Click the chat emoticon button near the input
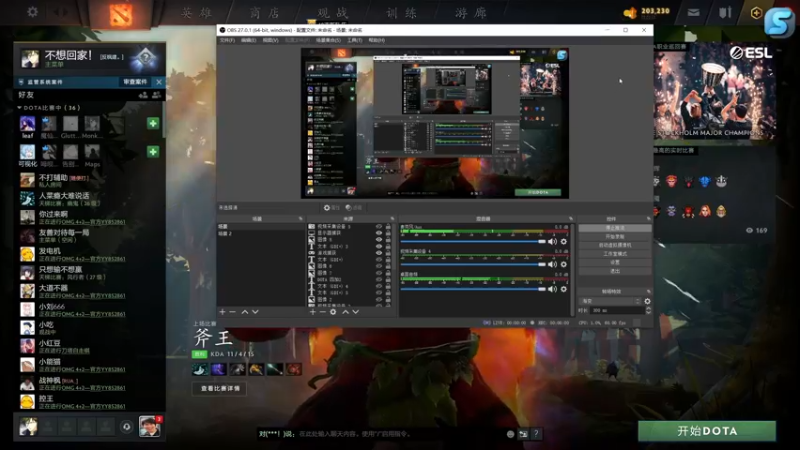Viewport: 800px width, 450px height. [x=510, y=434]
